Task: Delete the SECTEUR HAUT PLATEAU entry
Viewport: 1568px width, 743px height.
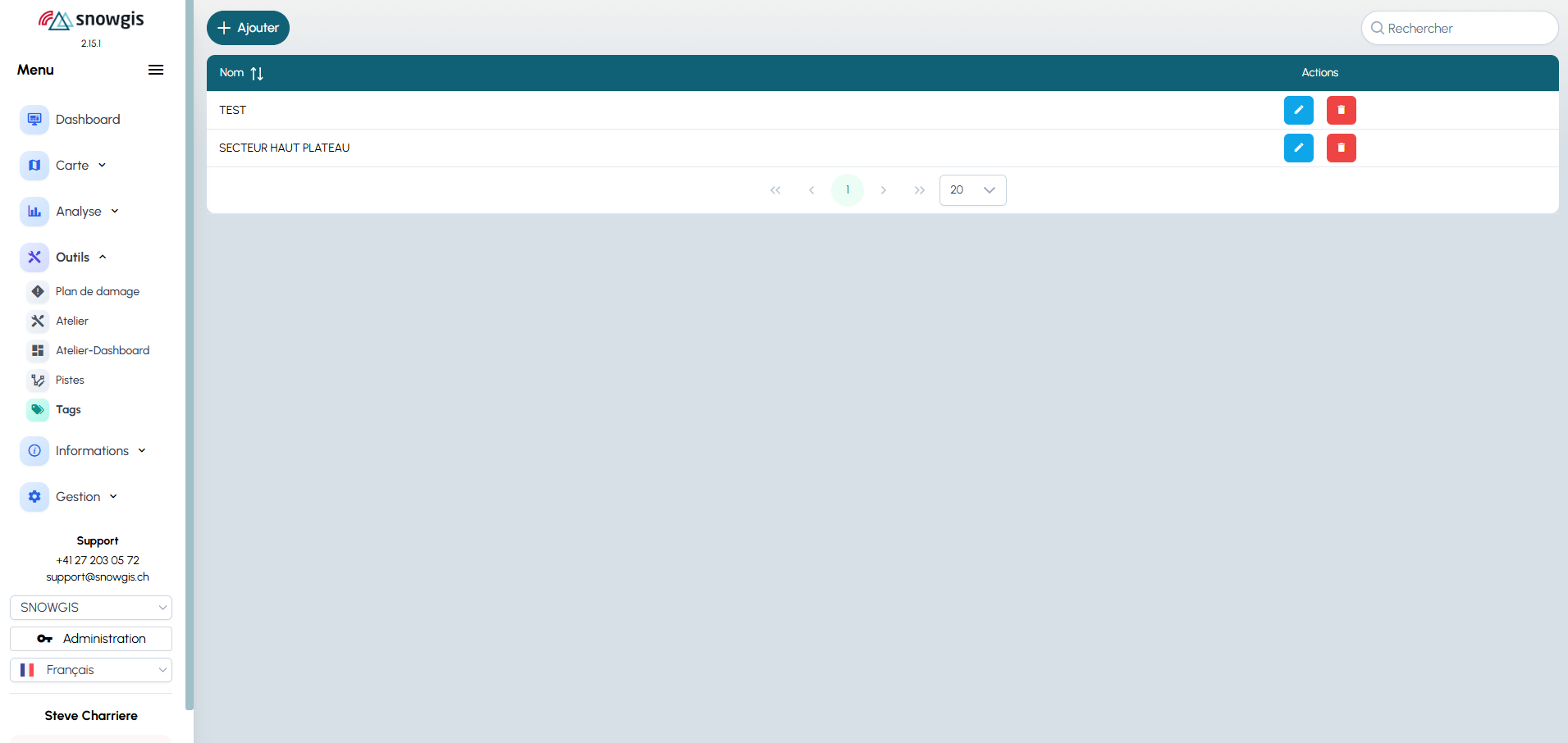Action: [1341, 148]
